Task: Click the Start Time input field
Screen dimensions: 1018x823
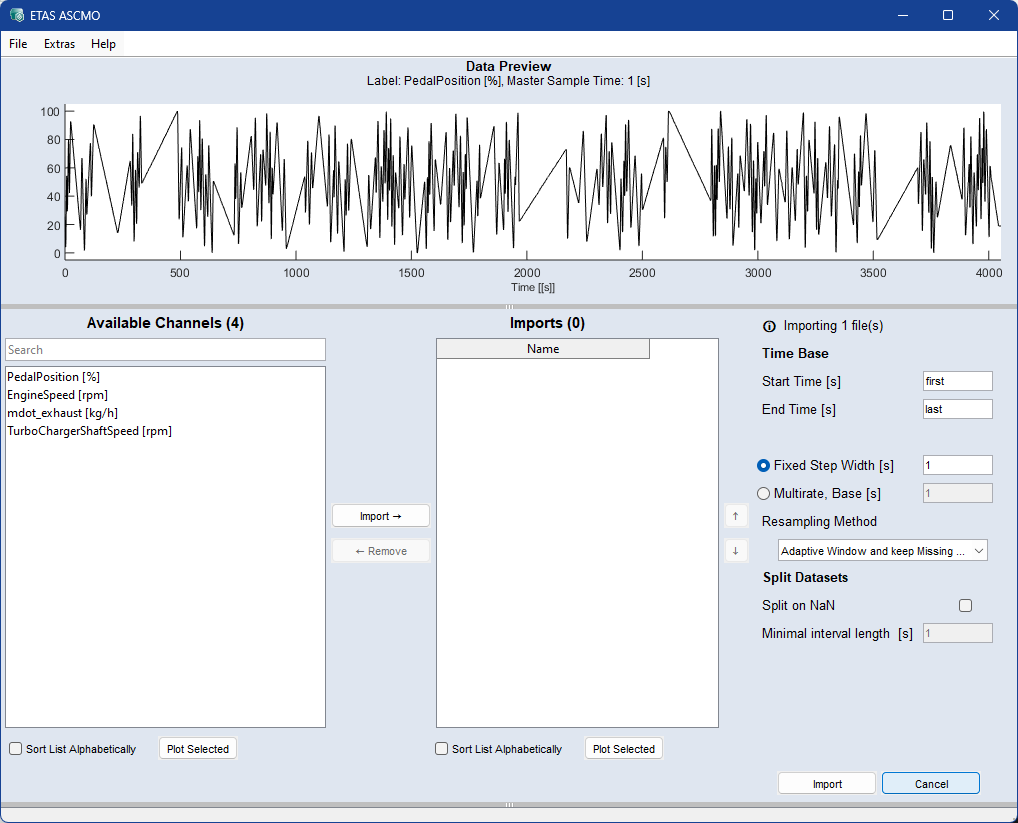Action: tap(957, 381)
